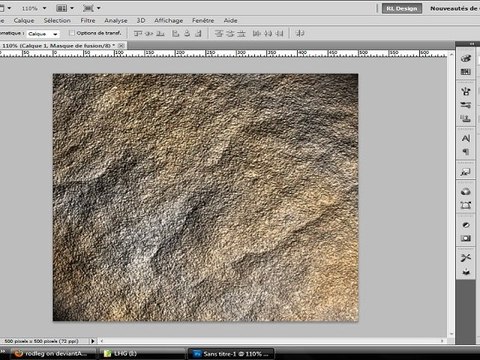Expand the Arrange Documents dropdown arrow

pyautogui.click(x=72, y=8)
